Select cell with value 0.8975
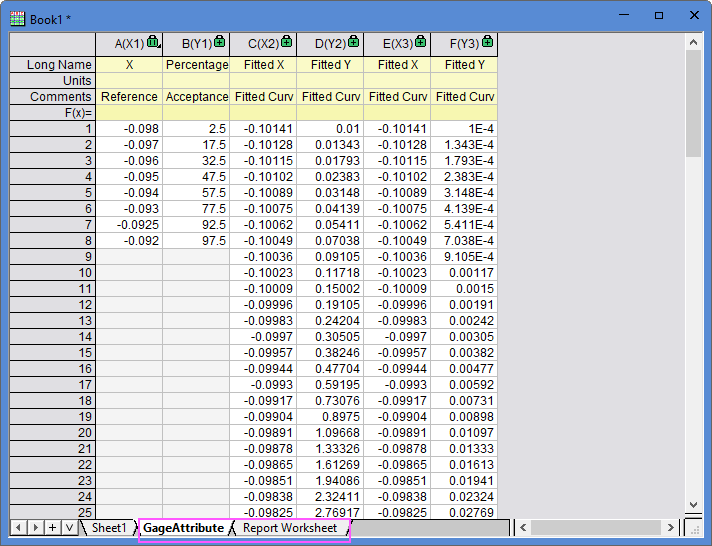The image size is (712, 546). point(330,417)
